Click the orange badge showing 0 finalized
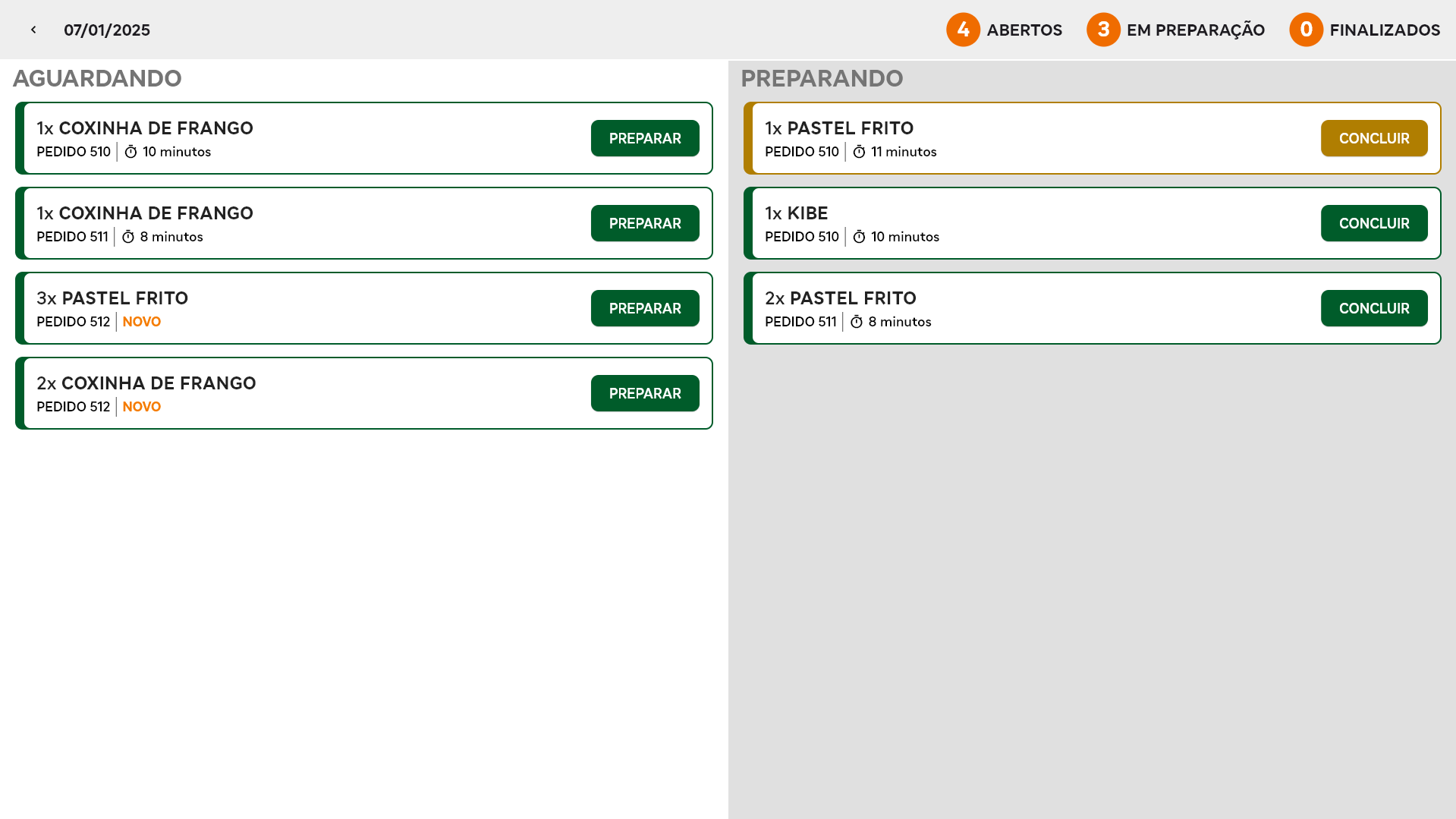This screenshot has width=1456, height=819. pyautogui.click(x=1306, y=30)
